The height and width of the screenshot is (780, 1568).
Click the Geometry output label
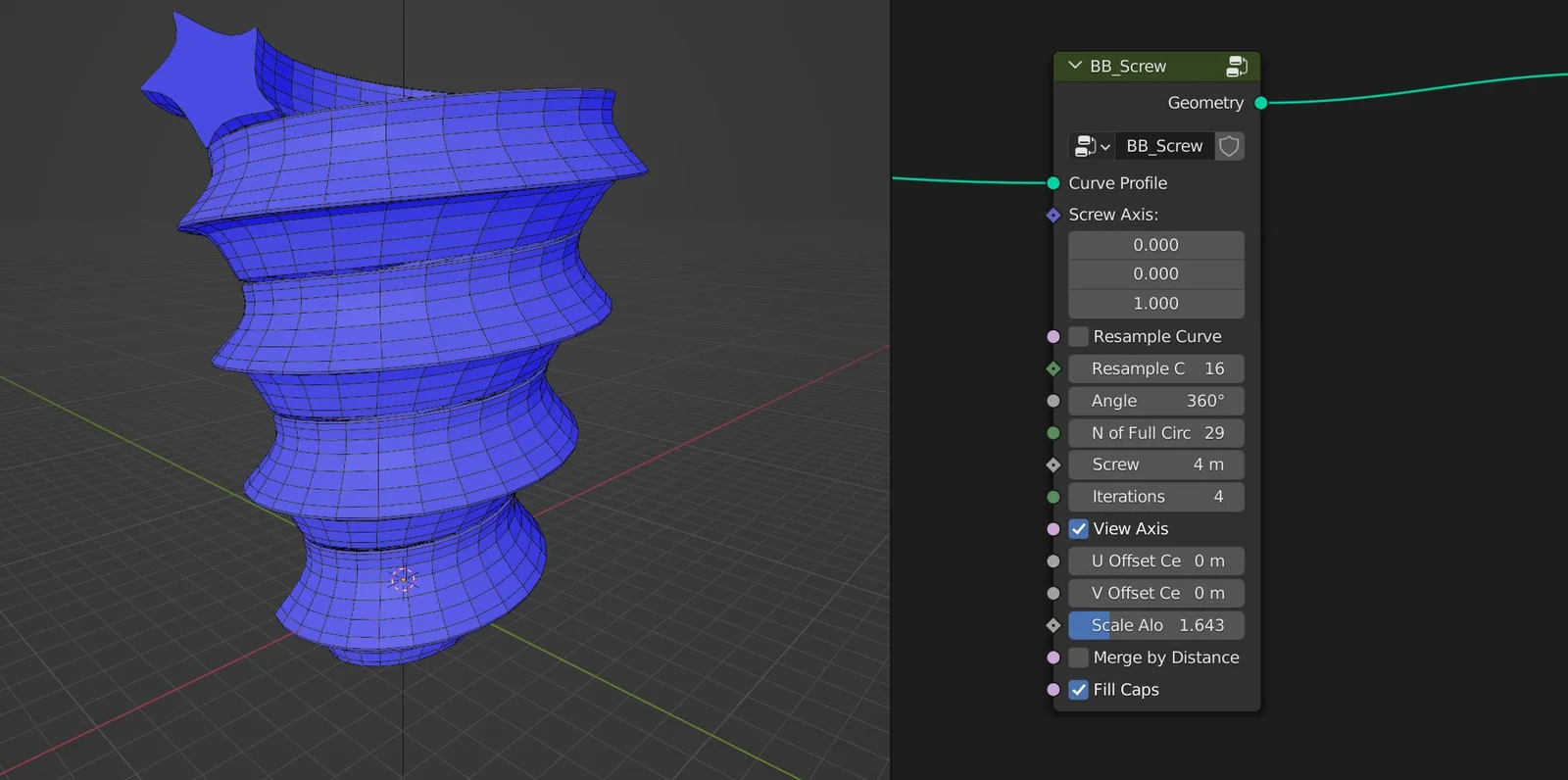point(1205,103)
